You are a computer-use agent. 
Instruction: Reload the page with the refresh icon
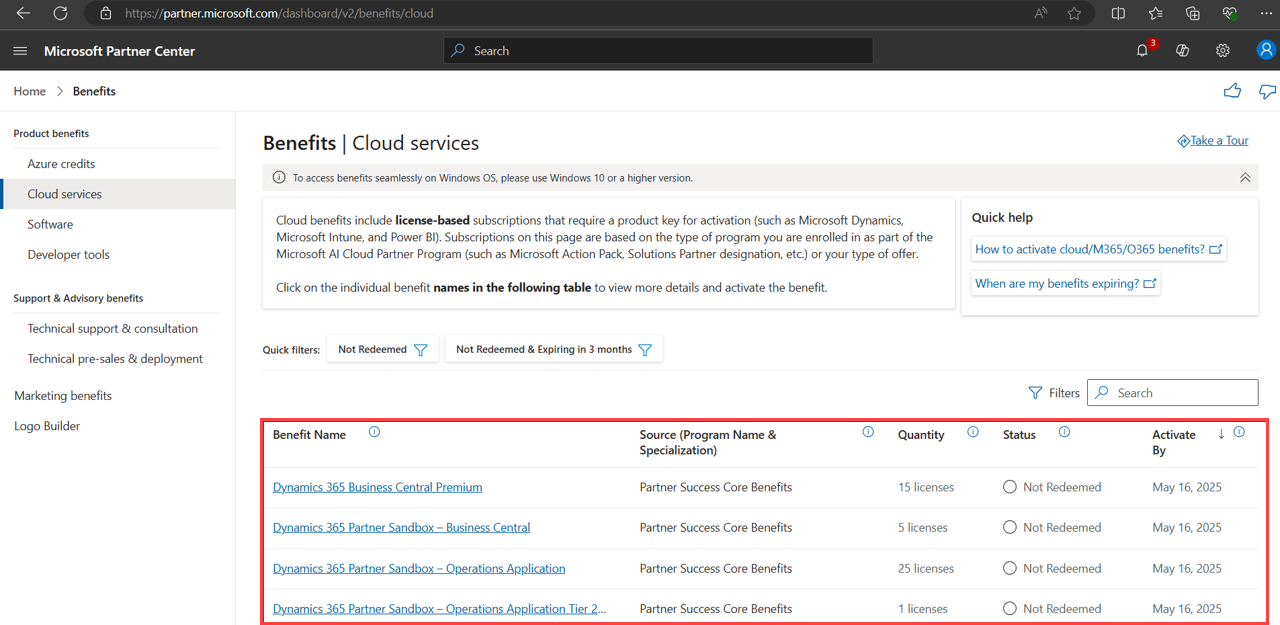(x=60, y=13)
